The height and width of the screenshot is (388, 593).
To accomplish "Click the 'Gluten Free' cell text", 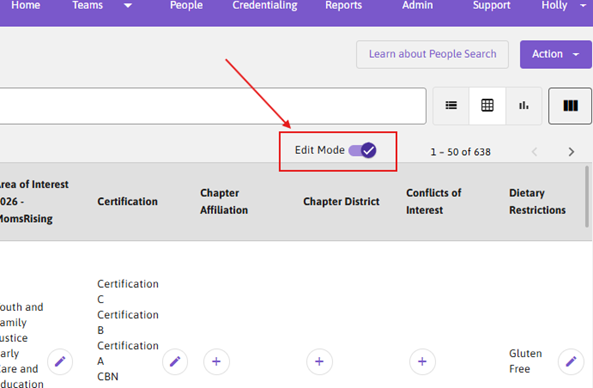I will 525,361.
